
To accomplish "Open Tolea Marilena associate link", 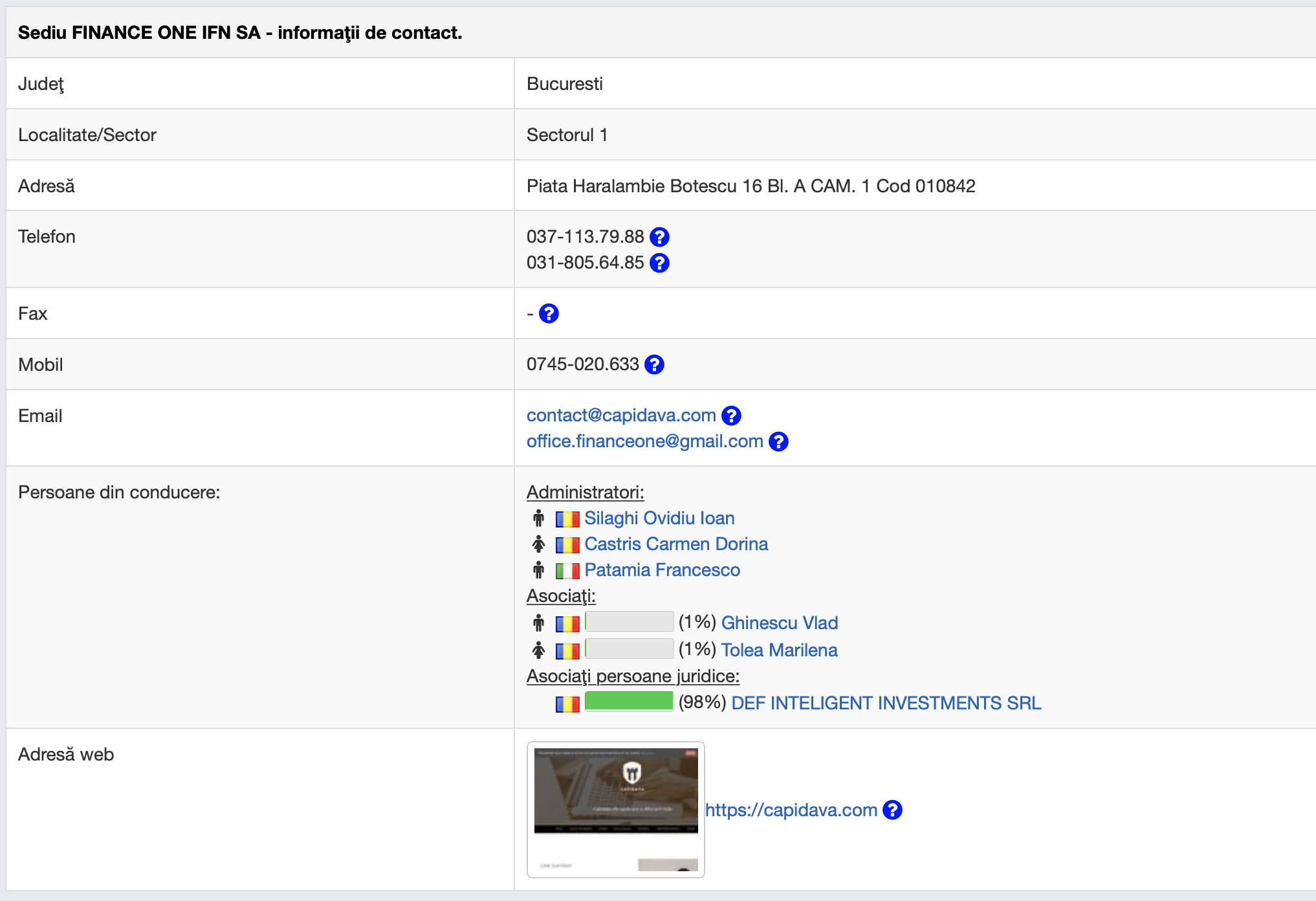I will [x=779, y=650].
